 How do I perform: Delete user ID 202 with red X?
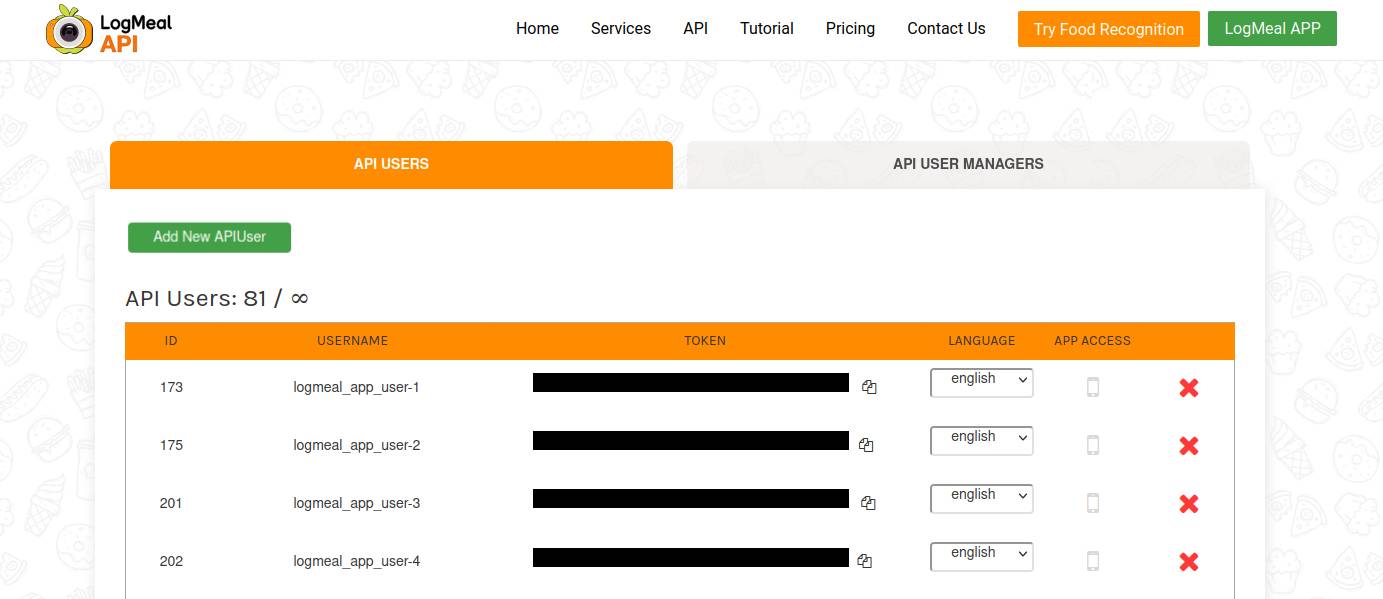(1188, 562)
